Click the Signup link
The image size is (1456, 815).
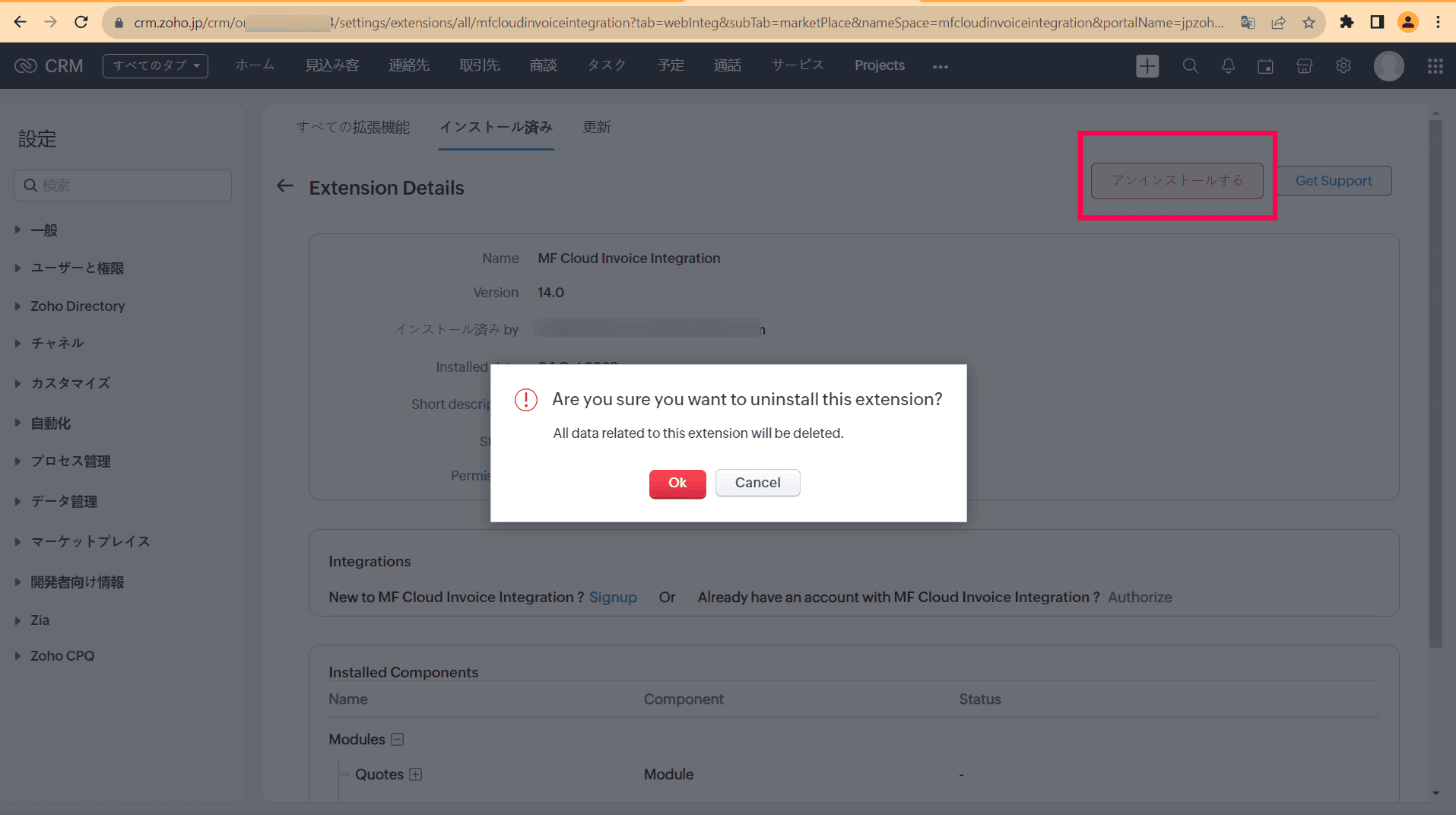613,598
